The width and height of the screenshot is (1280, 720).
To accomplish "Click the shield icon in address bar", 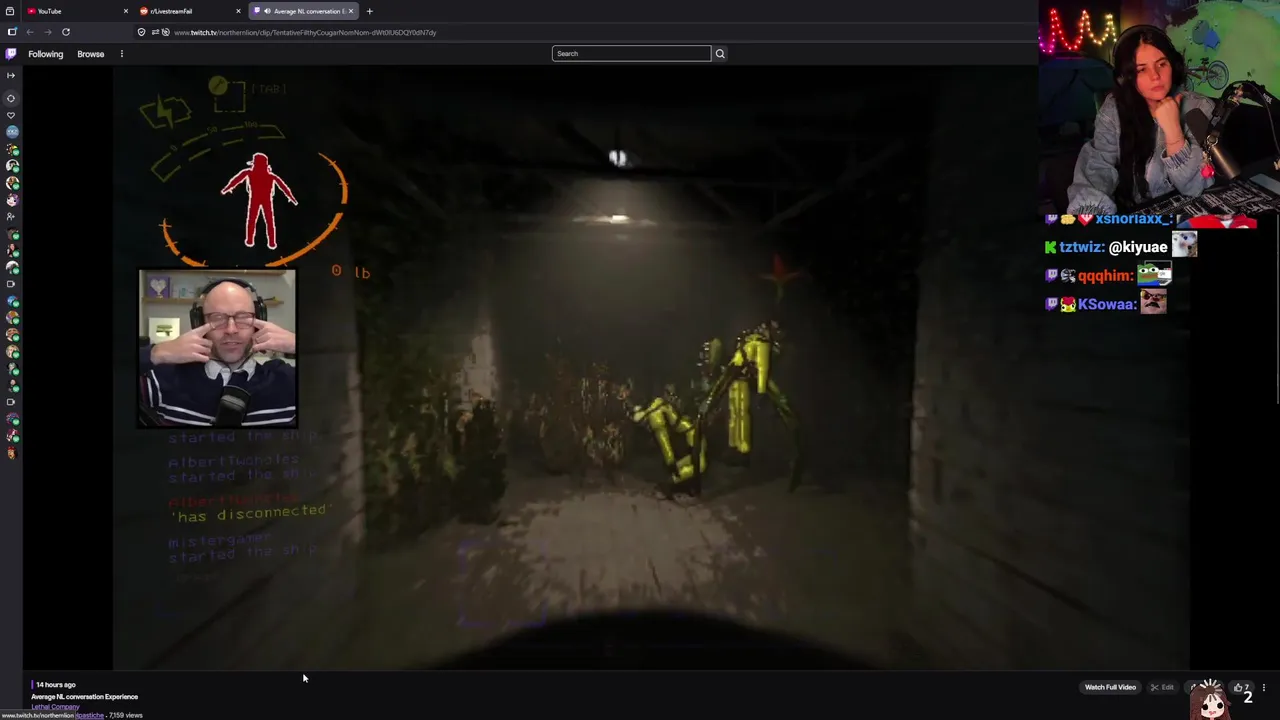I will click(x=141, y=32).
